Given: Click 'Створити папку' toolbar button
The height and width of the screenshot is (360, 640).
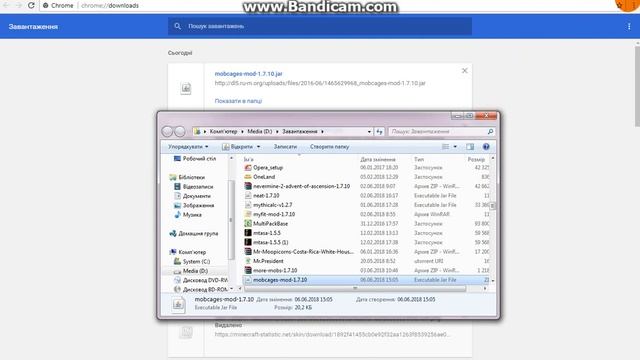Looking at the screenshot, I should 329,147.
